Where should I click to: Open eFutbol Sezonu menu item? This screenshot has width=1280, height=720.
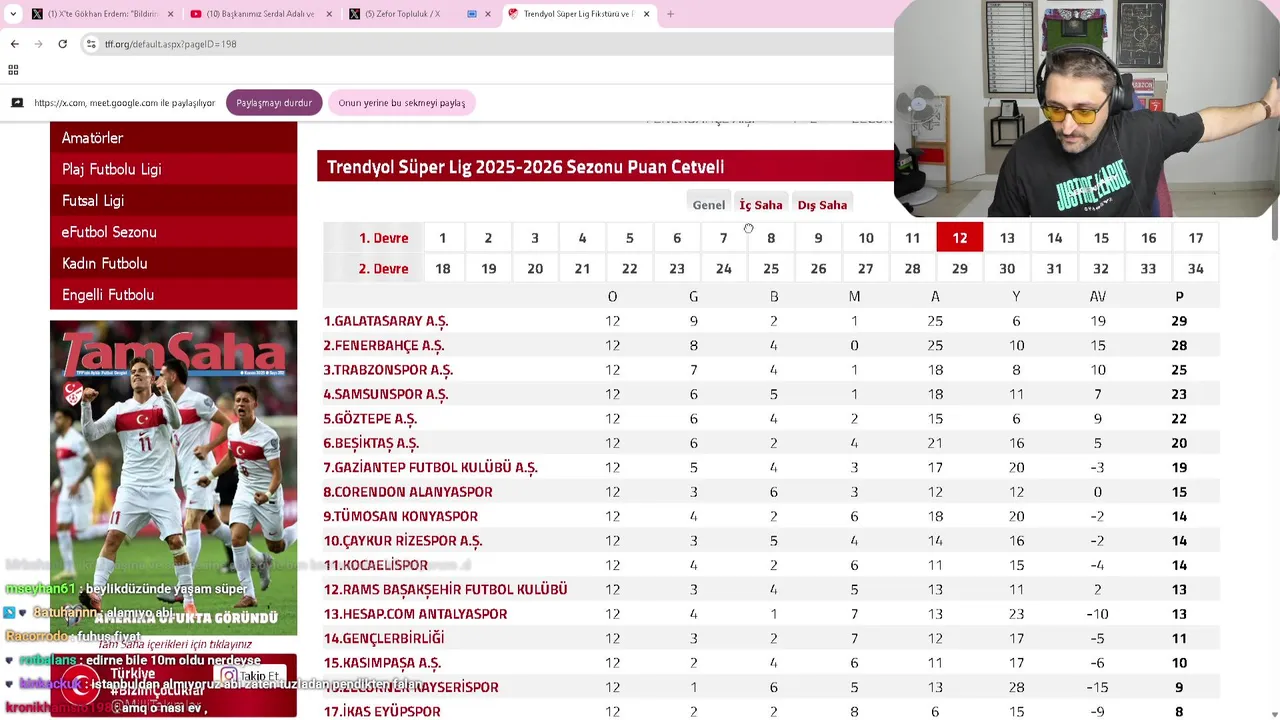point(173,232)
